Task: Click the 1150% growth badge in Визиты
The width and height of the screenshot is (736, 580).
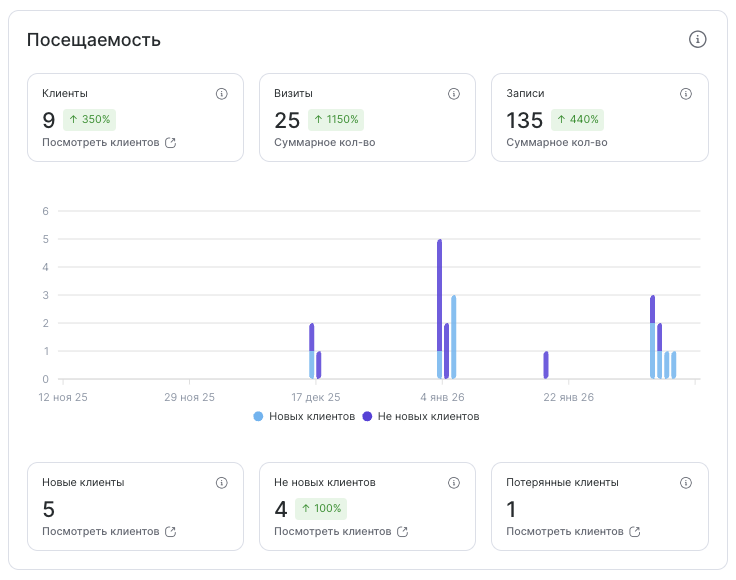Action: (334, 120)
